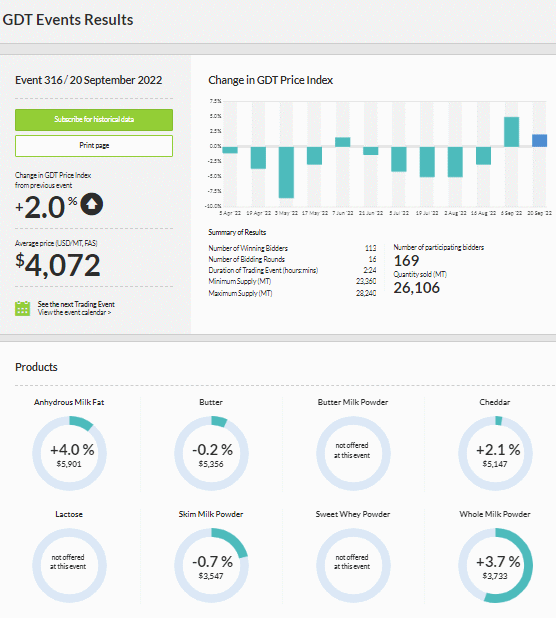
Task: Click the 21 Jun '22 chart bar
Action: point(371,151)
